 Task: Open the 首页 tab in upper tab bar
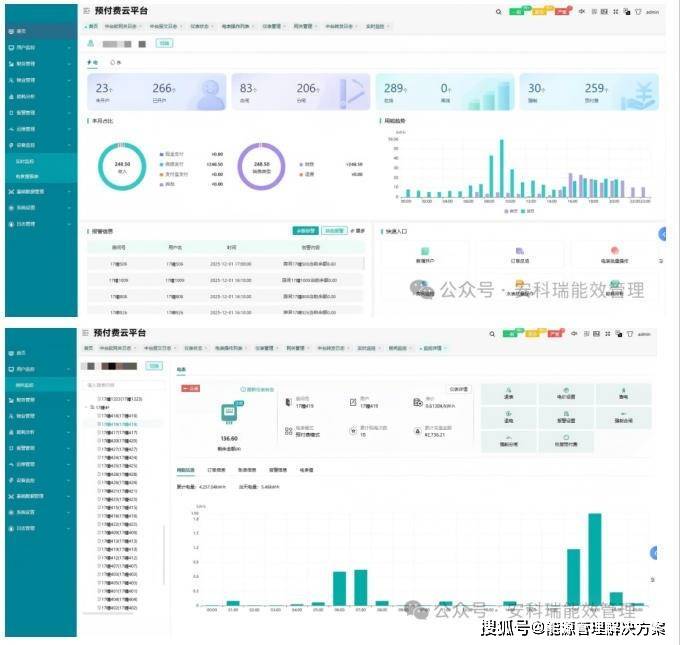(x=92, y=27)
